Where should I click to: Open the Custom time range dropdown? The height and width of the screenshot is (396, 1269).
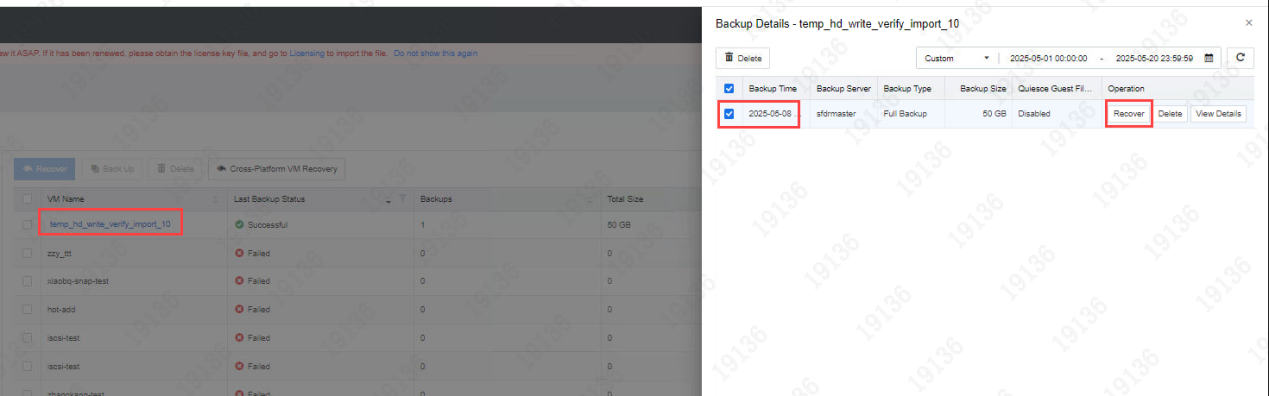point(958,58)
